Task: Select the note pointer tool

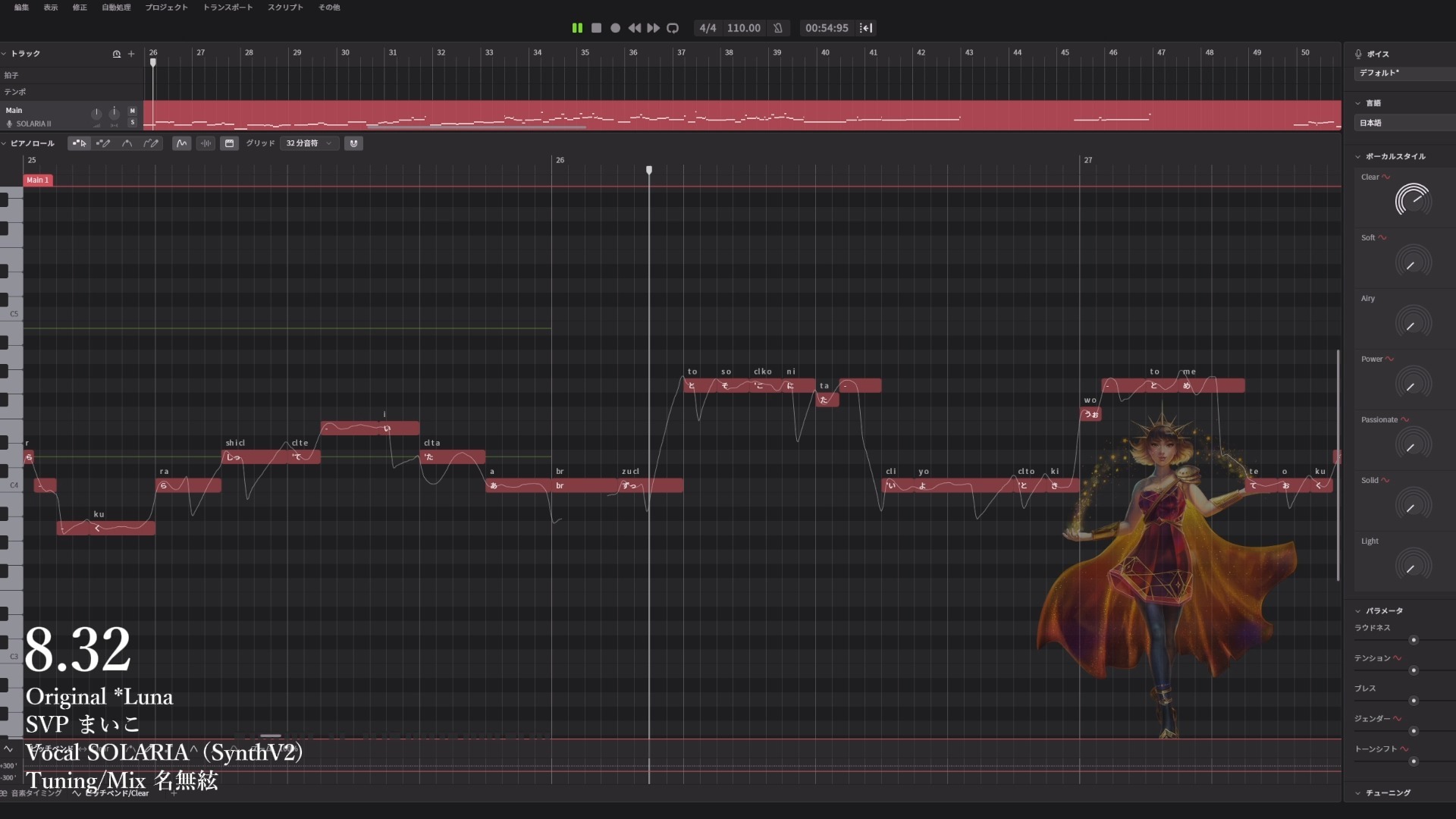Action: pyautogui.click(x=79, y=143)
